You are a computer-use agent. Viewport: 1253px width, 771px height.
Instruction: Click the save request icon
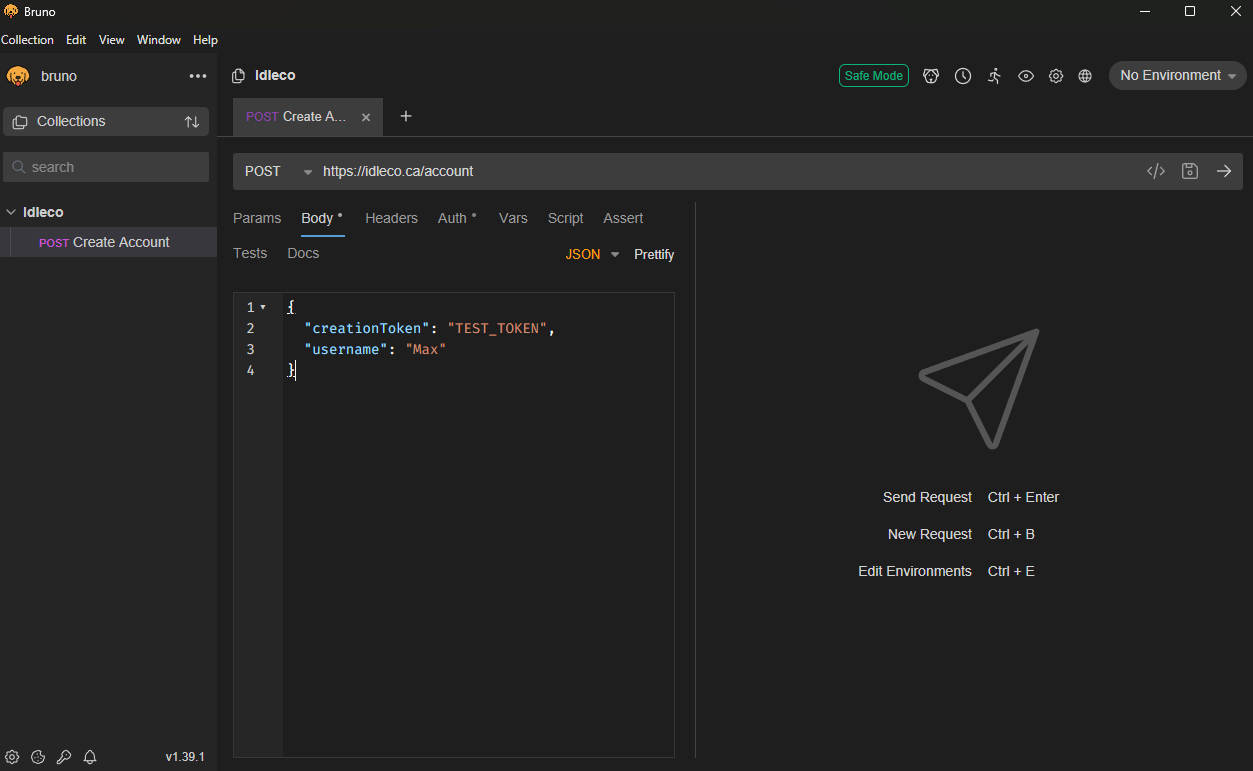pyautogui.click(x=1189, y=171)
